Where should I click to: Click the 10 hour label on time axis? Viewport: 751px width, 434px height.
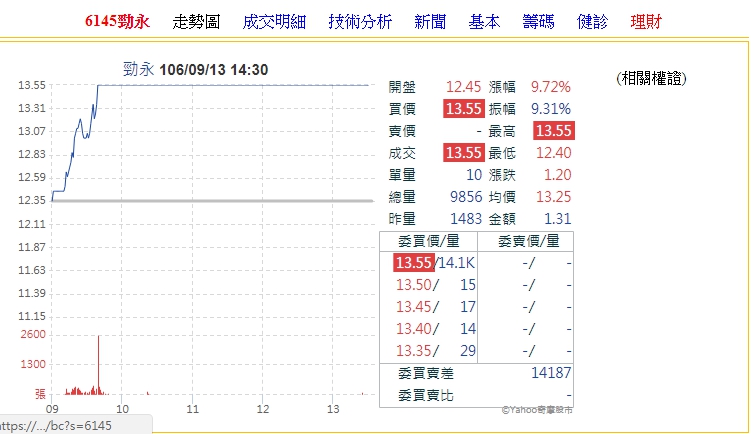pyautogui.click(x=122, y=409)
